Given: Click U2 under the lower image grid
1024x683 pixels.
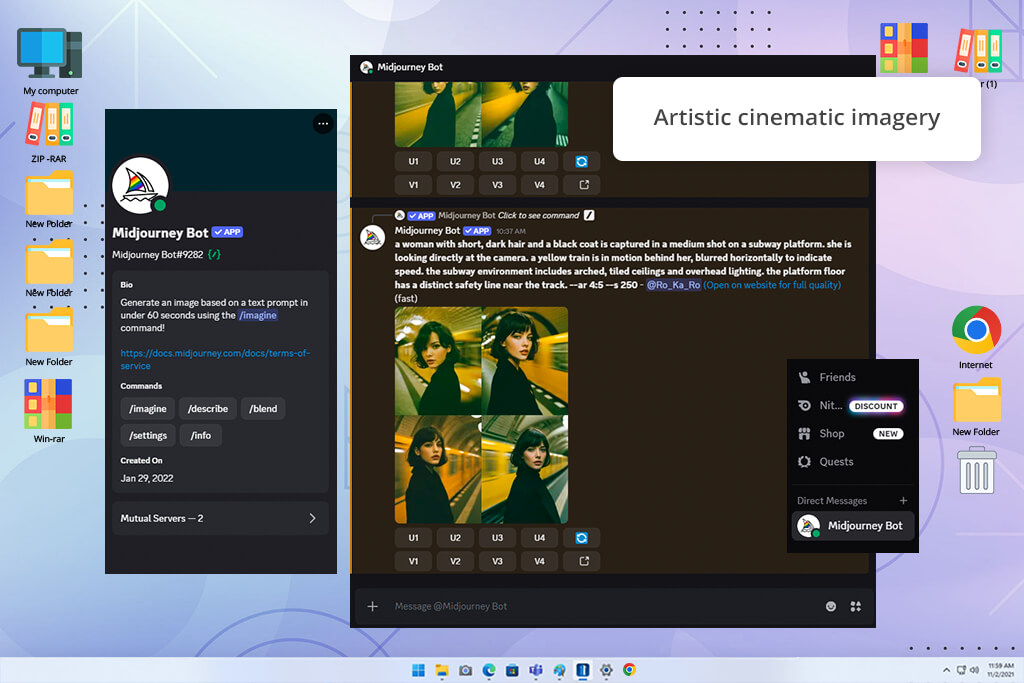Looking at the screenshot, I should [455, 538].
